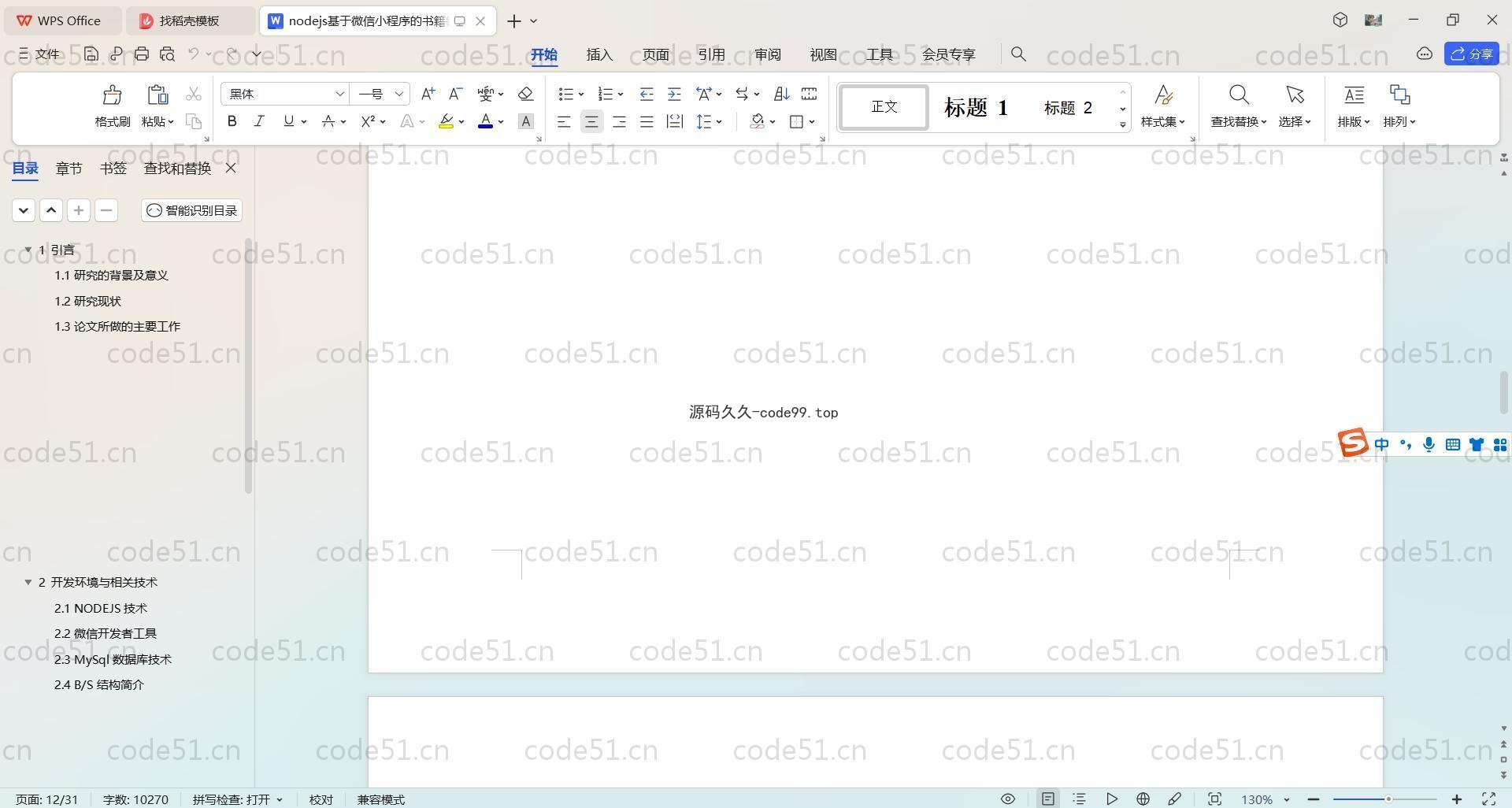Click the print icon in the quick toolbar
Image resolution: width=1512 pixels, height=808 pixels.
pyautogui.click(x=142, y=54)
